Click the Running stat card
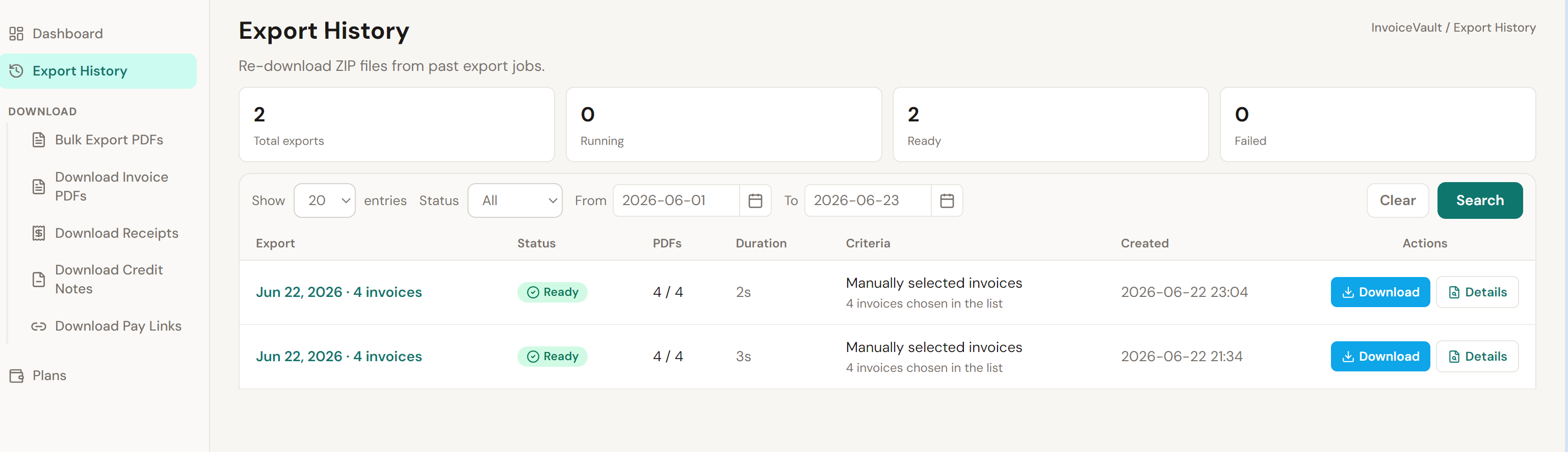The image size is (1568, 452). [724, 124]
